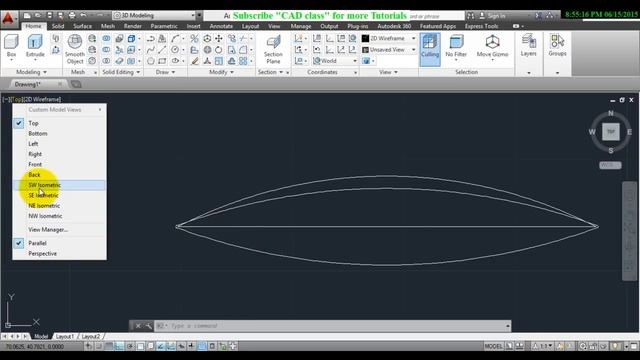The width and height of the screenshot is (640, 360).
Task: Expand the Modify panel
Action: point(221,72)
